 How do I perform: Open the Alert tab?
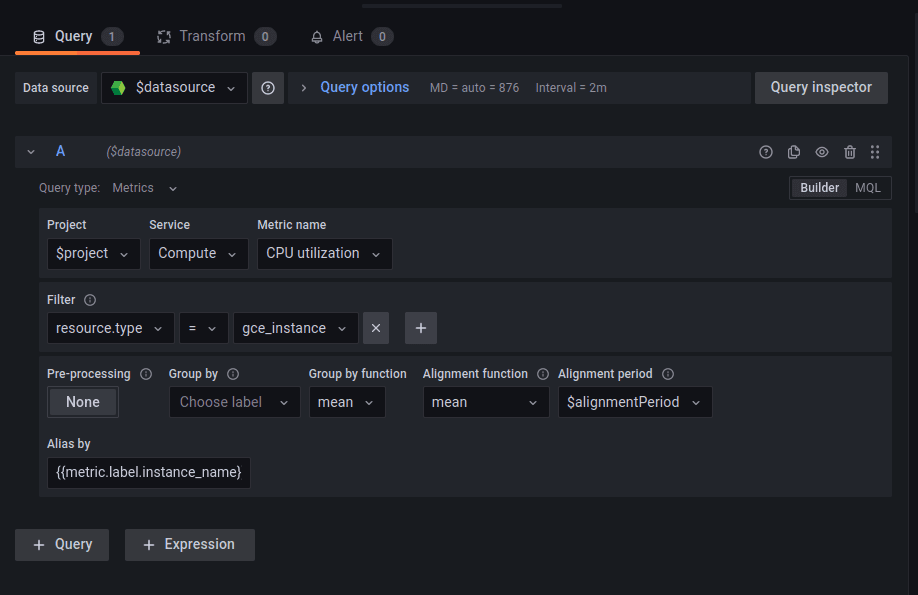pos(351,35)
